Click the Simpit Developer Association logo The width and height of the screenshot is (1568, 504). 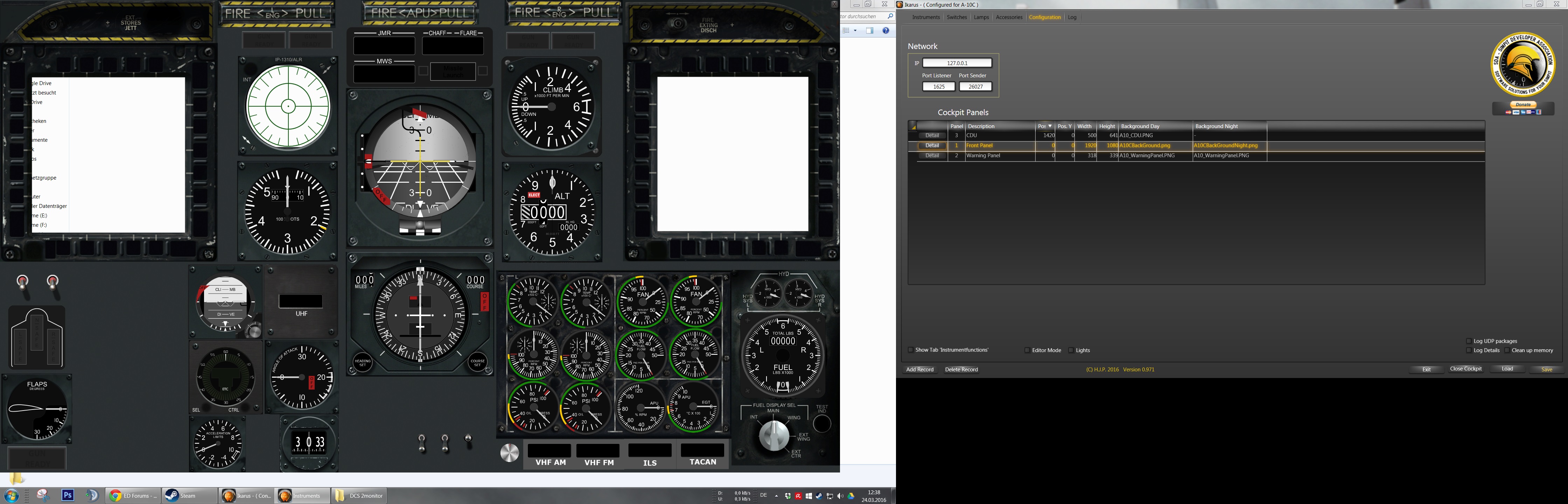[x=1523, y=64]
